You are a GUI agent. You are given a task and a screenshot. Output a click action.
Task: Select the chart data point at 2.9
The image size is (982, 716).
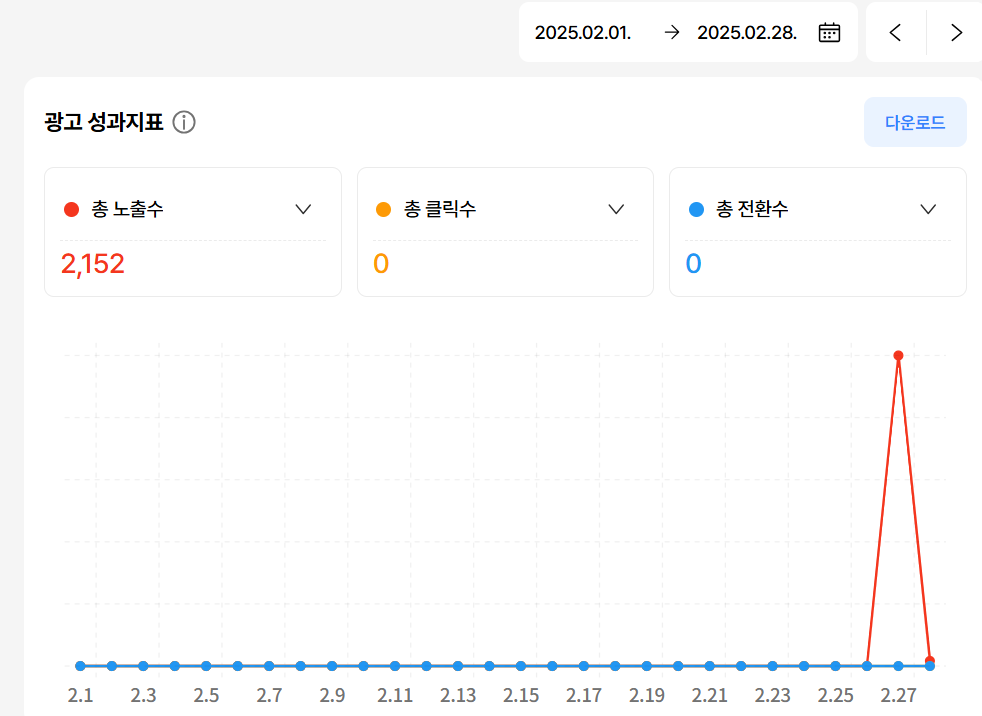(x=332, y=666)
